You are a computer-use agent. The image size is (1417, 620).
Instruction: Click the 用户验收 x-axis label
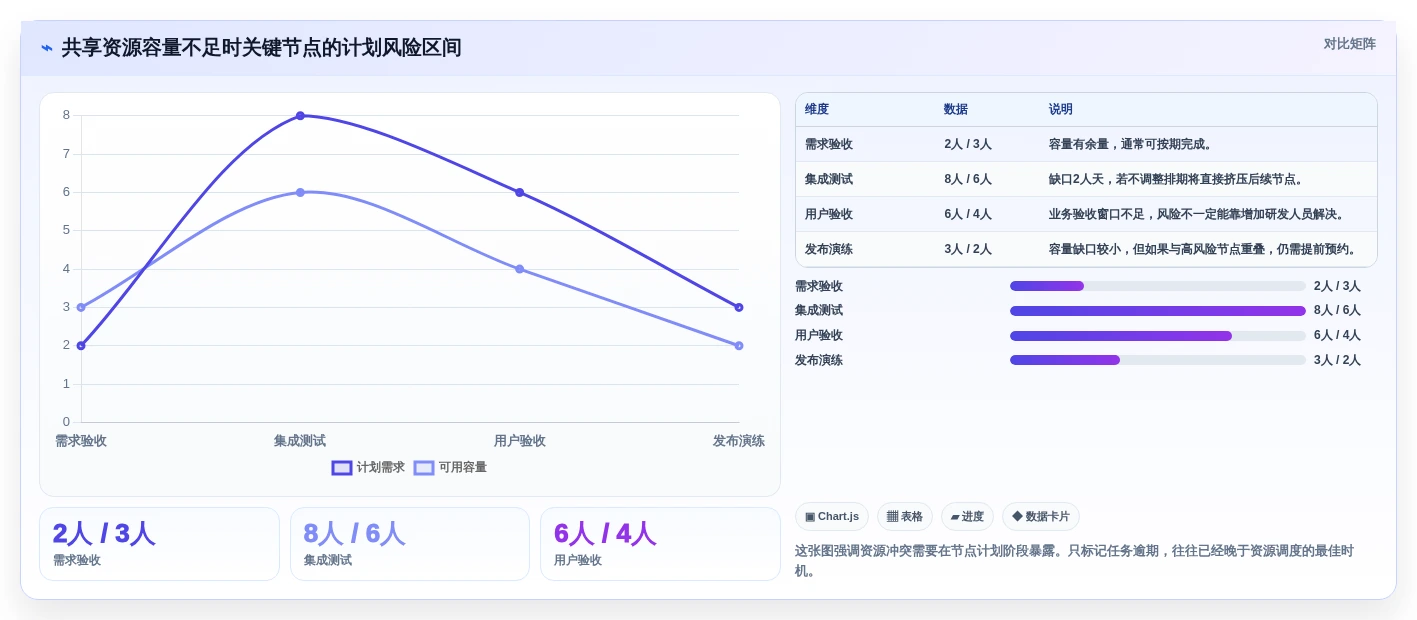(x=520, y=441)
